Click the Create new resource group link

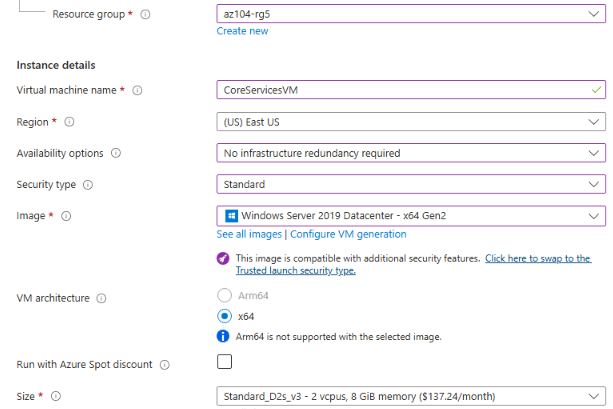tap(242, 31)
